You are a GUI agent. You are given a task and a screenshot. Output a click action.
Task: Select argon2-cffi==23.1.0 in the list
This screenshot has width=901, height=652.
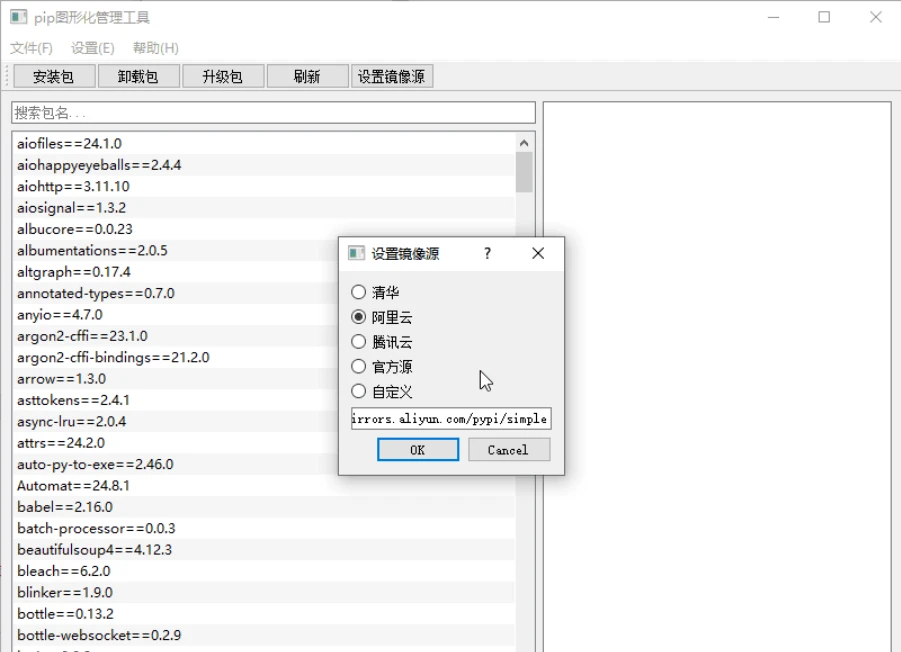pos(175,336)
